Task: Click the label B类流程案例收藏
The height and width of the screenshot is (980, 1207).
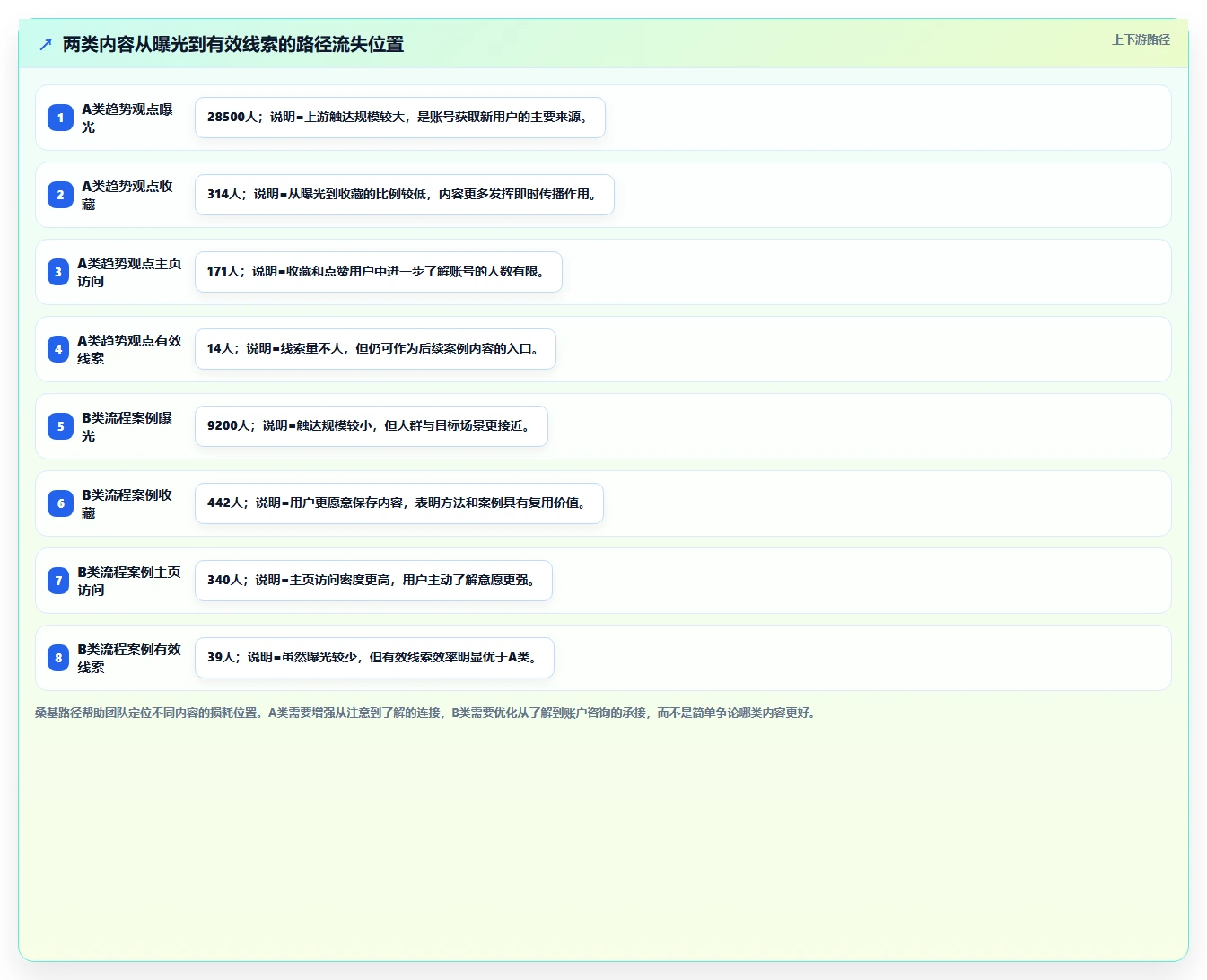Action: 127,503
